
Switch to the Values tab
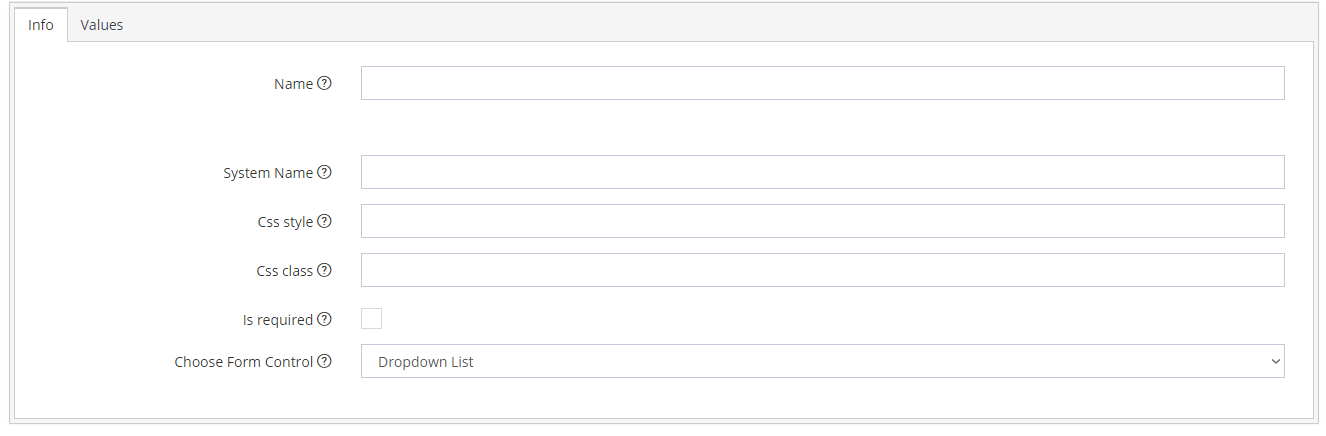[102, 25]
